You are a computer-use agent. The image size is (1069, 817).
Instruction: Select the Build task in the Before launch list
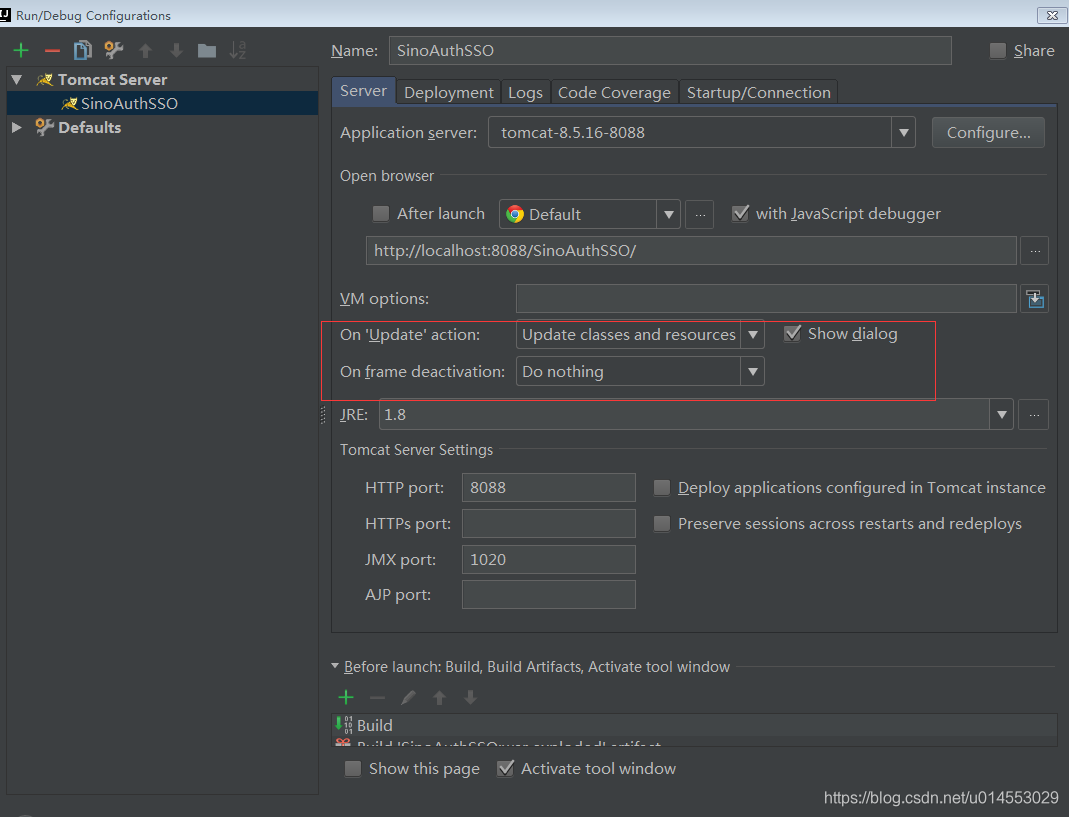click(x=694, y=725)
